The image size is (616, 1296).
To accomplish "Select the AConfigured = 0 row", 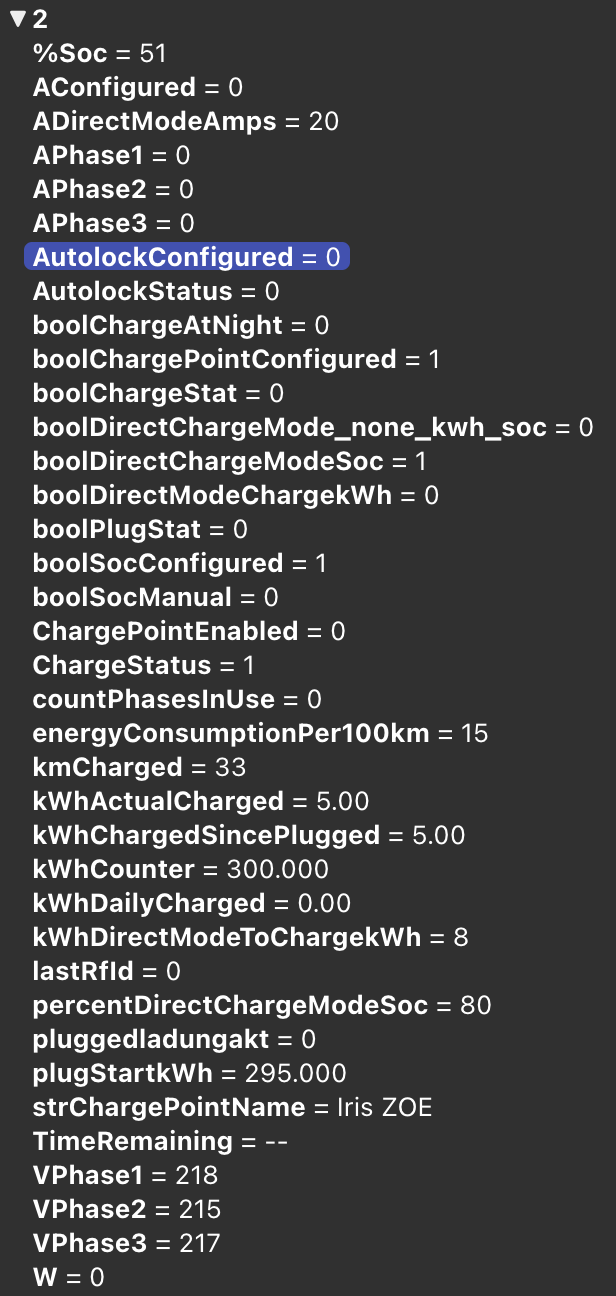I will point(137,88).
